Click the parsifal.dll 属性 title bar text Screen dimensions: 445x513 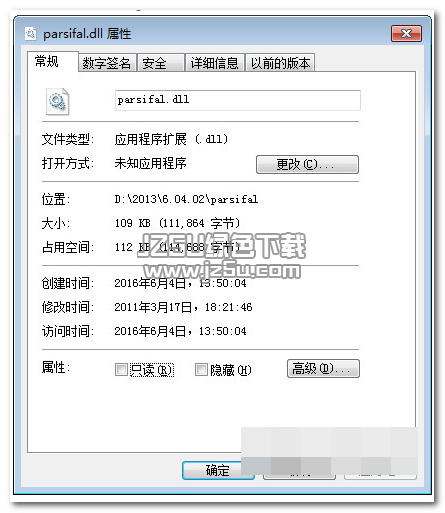pyautogui.click(x=87, y=34)
